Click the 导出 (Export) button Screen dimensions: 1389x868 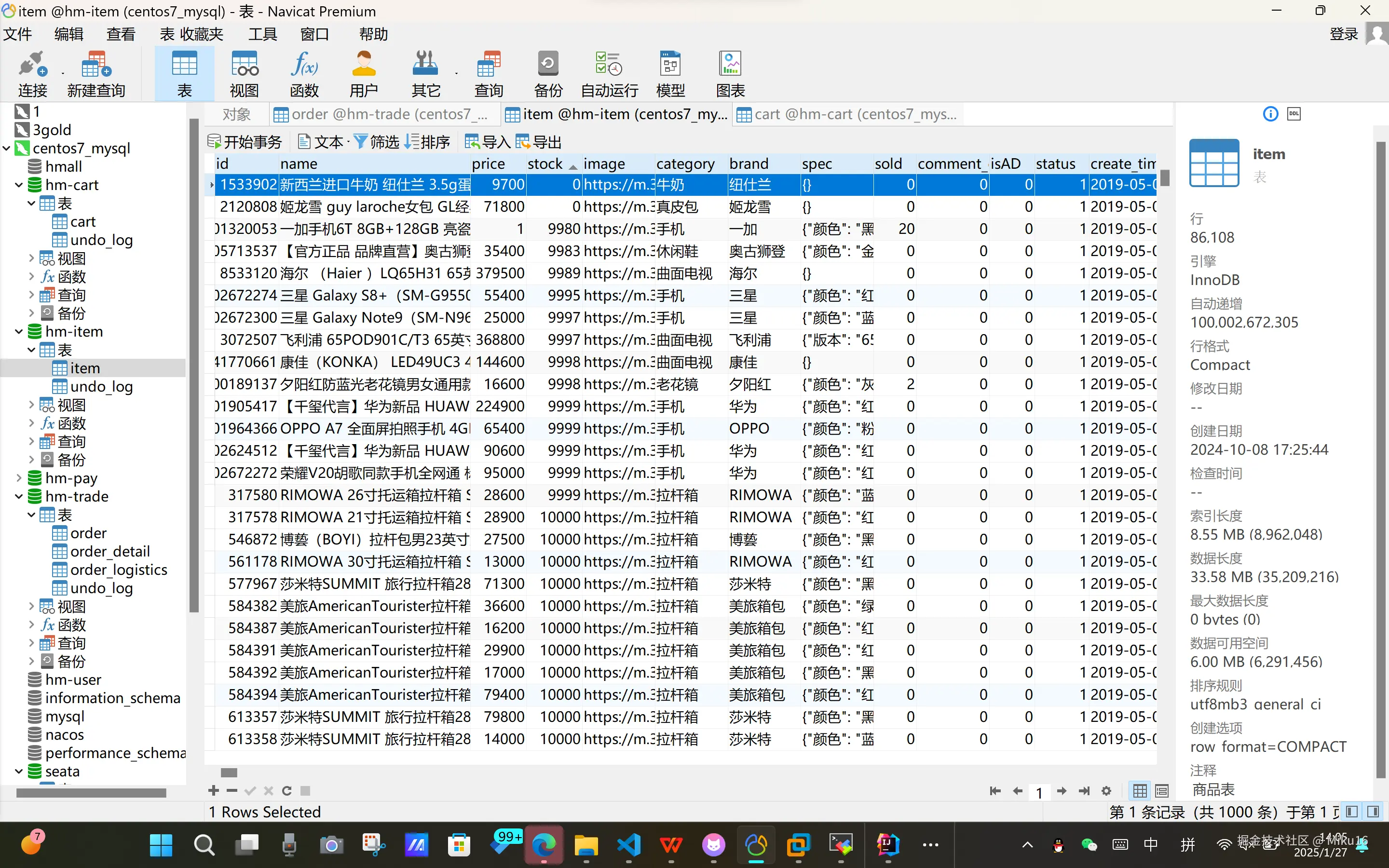[x=538, y=142]
